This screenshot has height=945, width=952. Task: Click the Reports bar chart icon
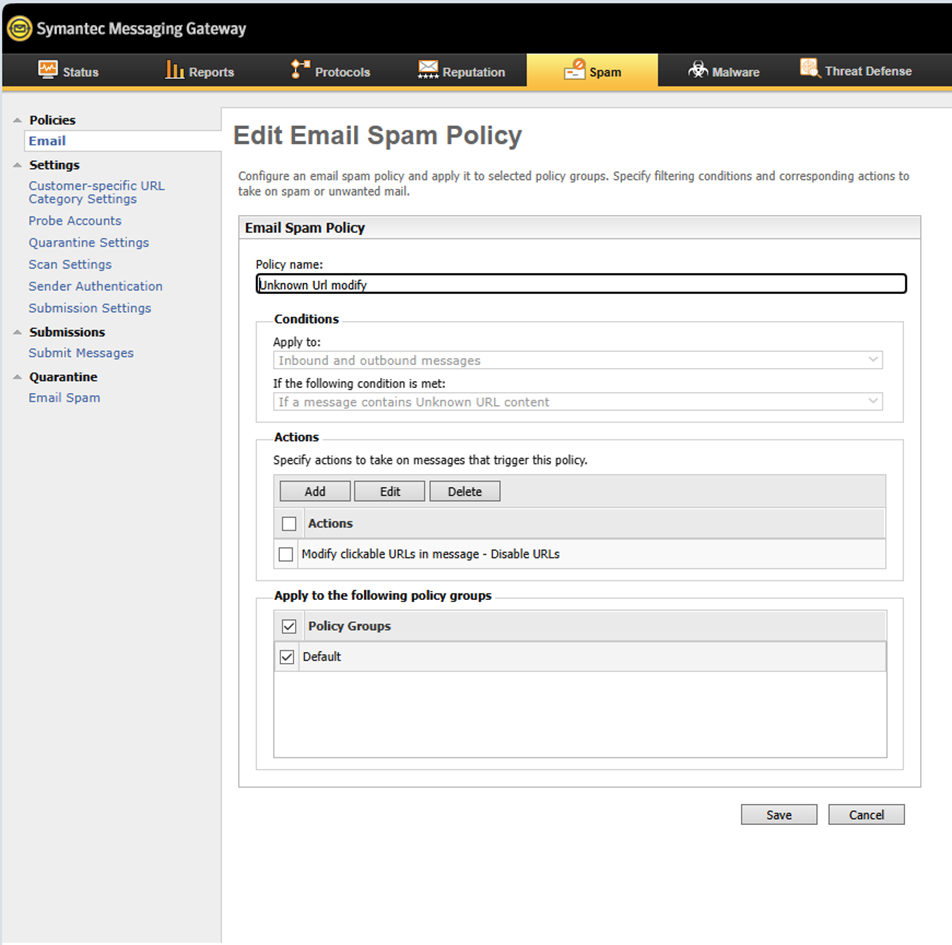tap(175, 69)
